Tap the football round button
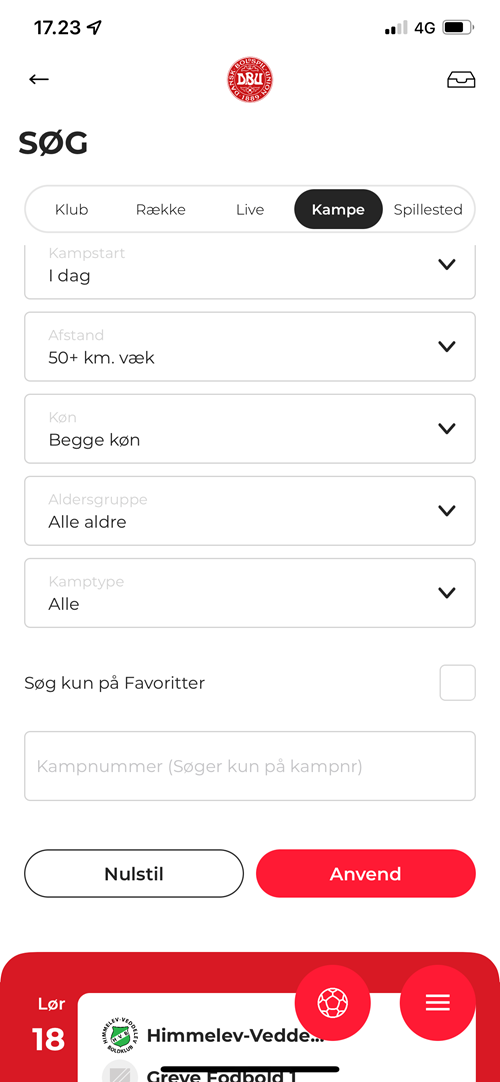This screenshot has height=1082, width=500. [332, 1003]
